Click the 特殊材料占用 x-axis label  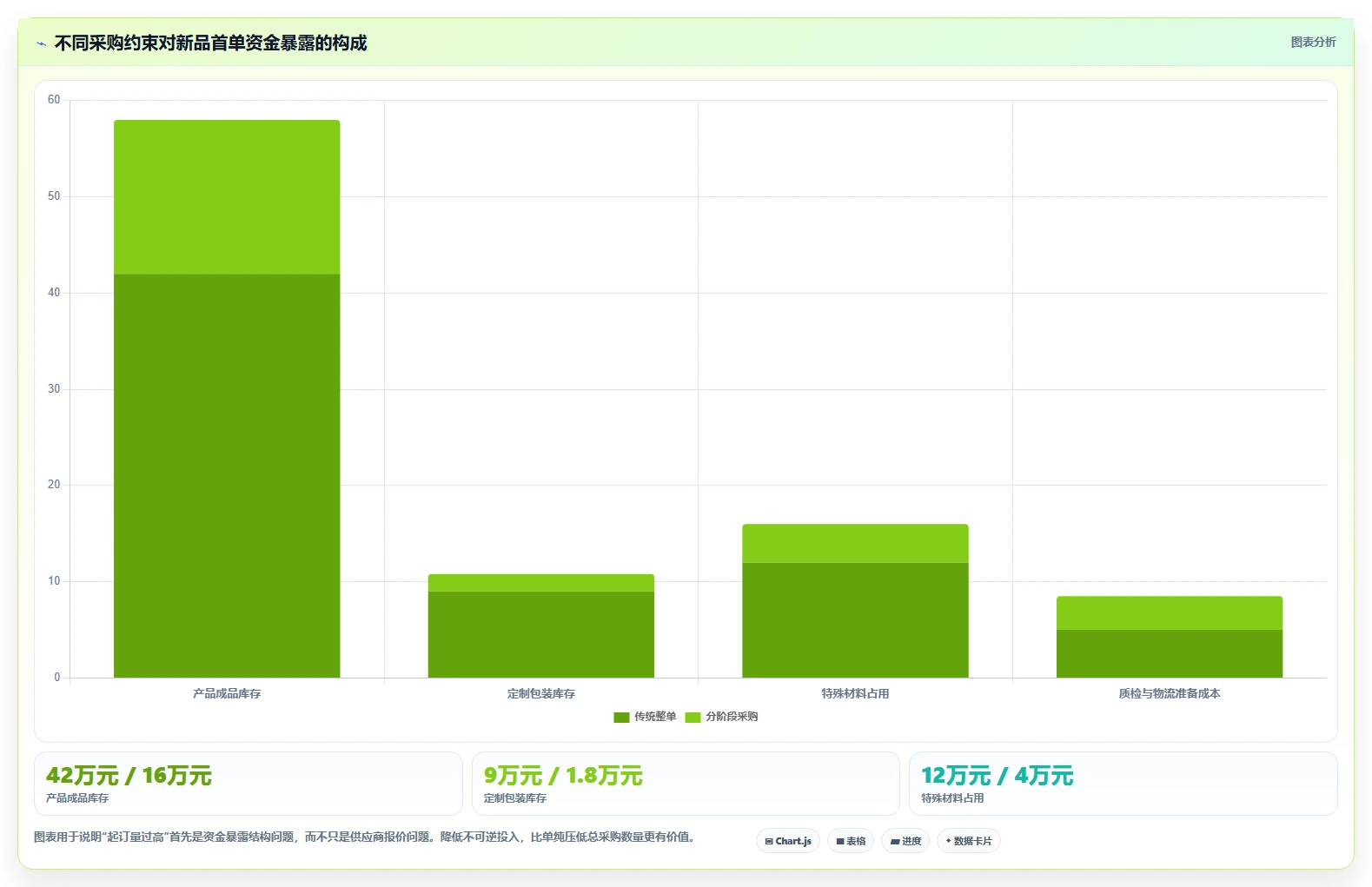855,693
